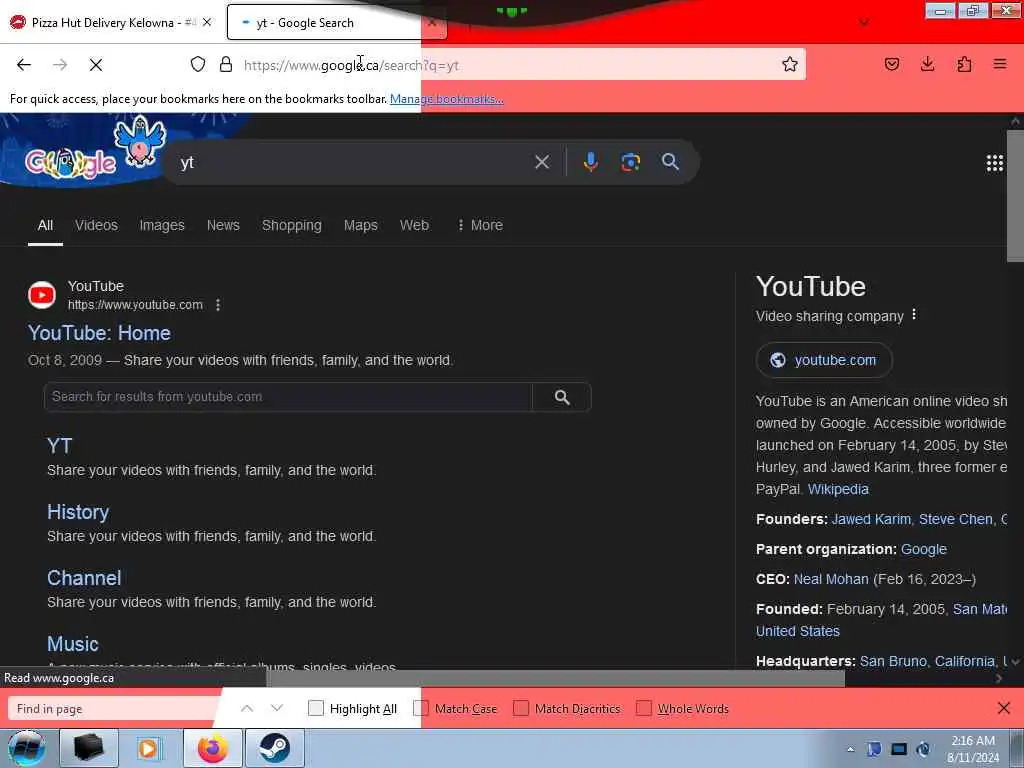Open the Google apps grid
The width and height of the screenshot is (1024, 768).
coord(995,163)
